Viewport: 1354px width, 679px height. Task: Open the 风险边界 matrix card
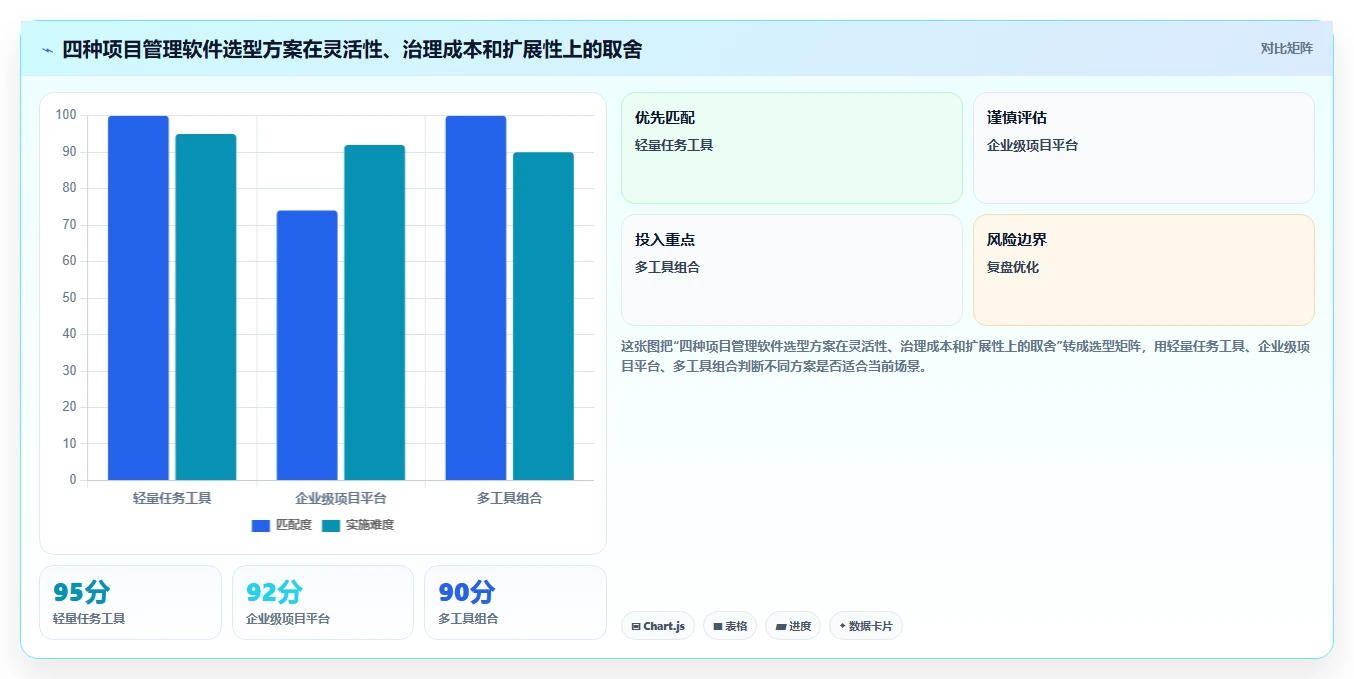[x=1143, y=270]
